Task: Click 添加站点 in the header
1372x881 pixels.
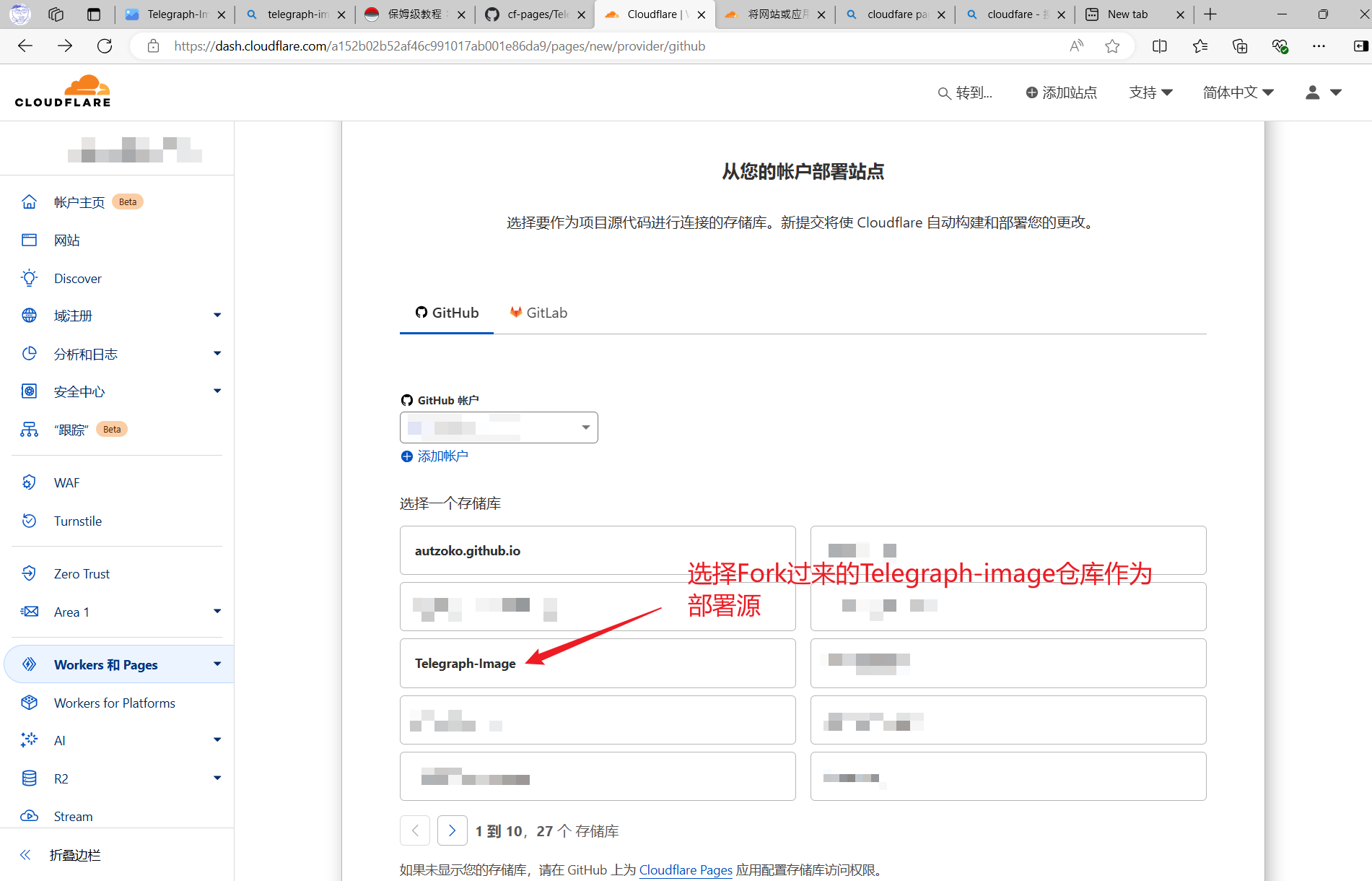Action: 1062,92
